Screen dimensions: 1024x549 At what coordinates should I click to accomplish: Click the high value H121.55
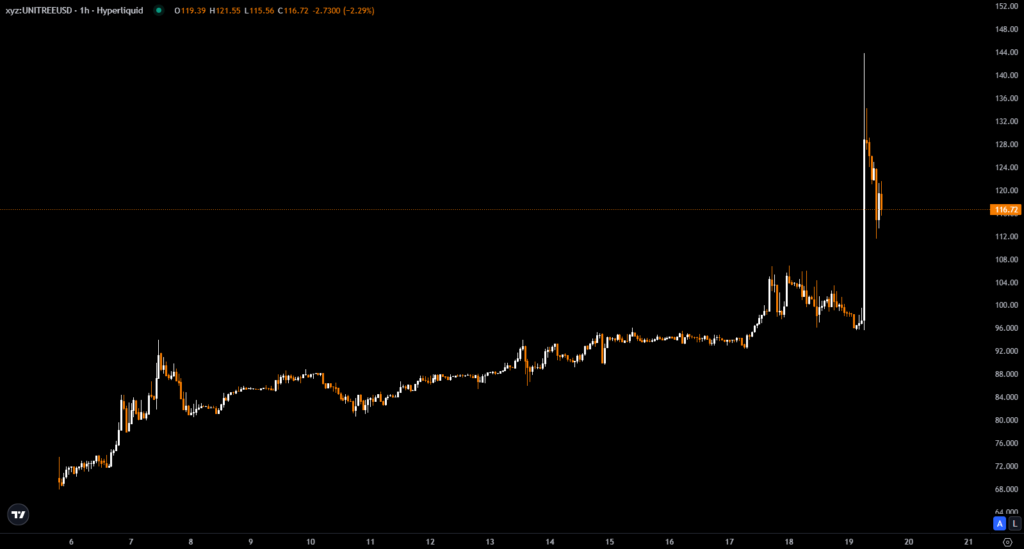(225, 10)
